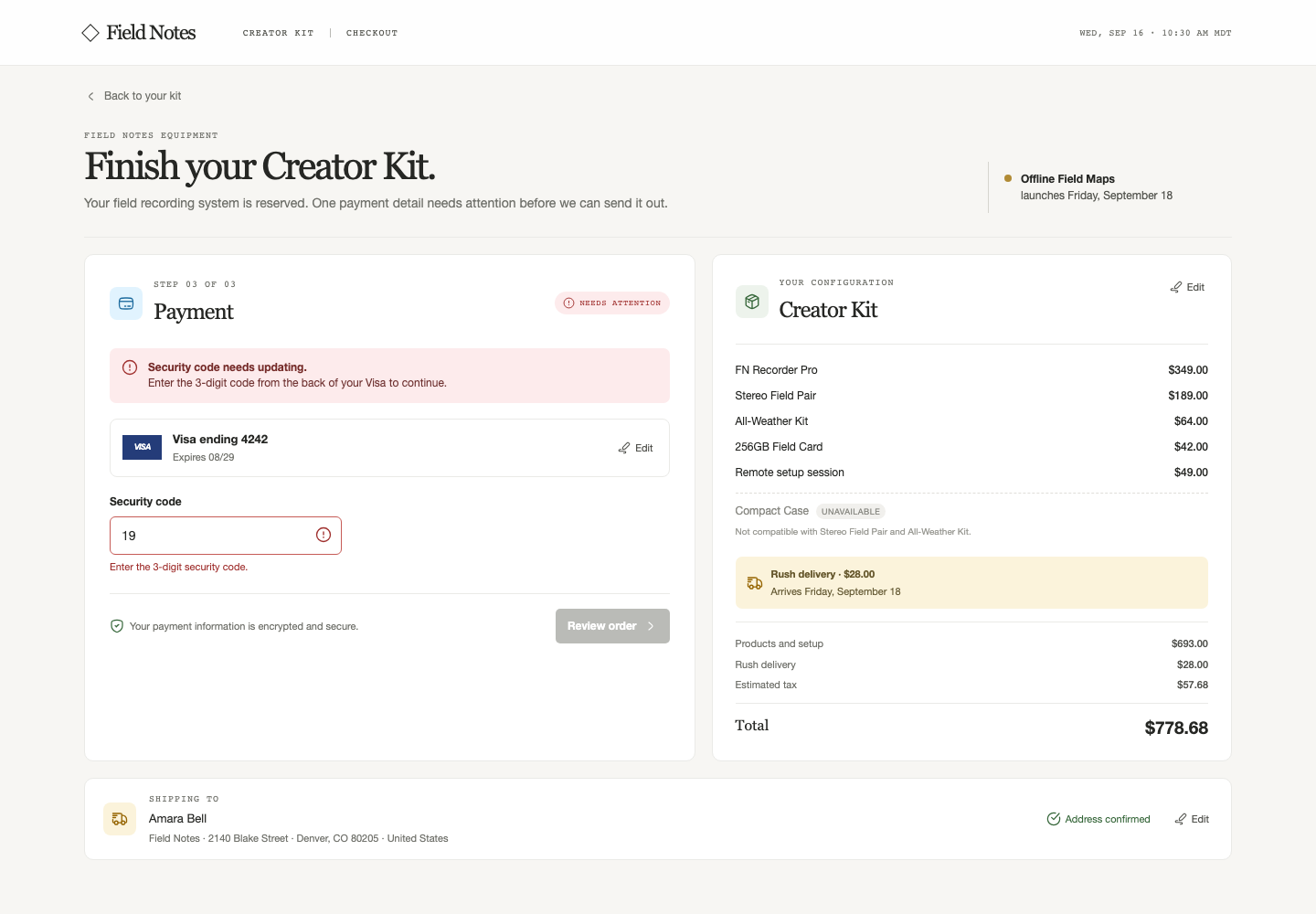Click the Stereo Field Pair line item
1316x914 pixels.
[x=971, y=396]
